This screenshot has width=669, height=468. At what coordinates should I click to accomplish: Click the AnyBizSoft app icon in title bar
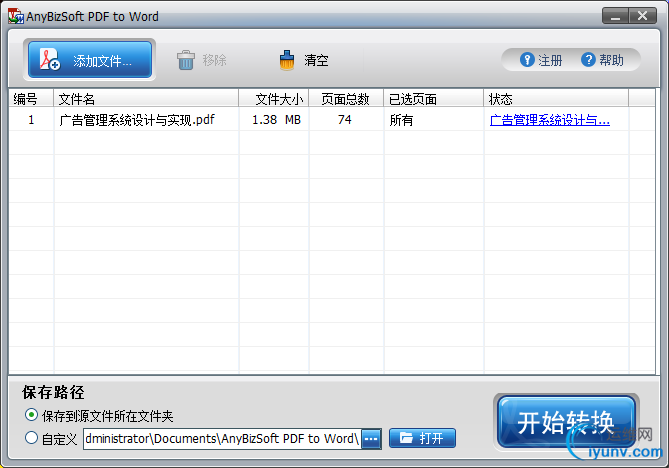coord(16,16)
